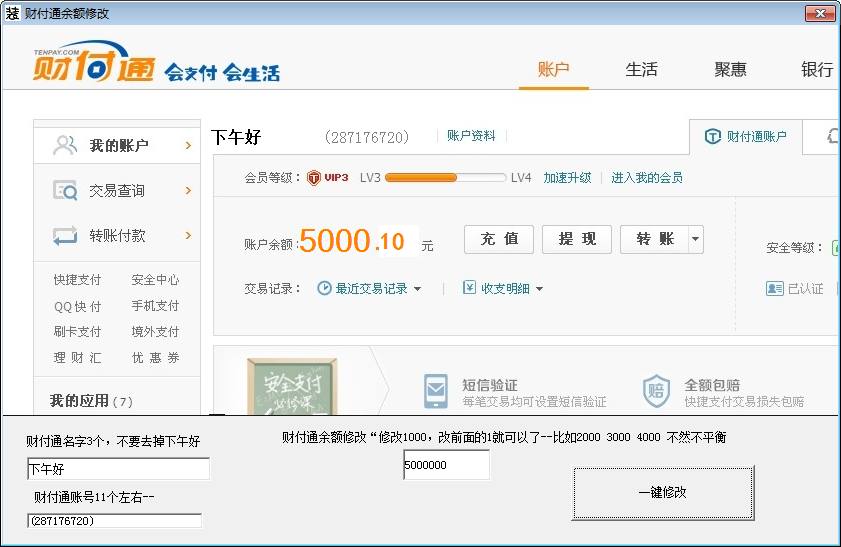Screen dimensions: 841x547
Task: Open 最近交易记录 dropdown arrow
Action: tap(417, 289)
